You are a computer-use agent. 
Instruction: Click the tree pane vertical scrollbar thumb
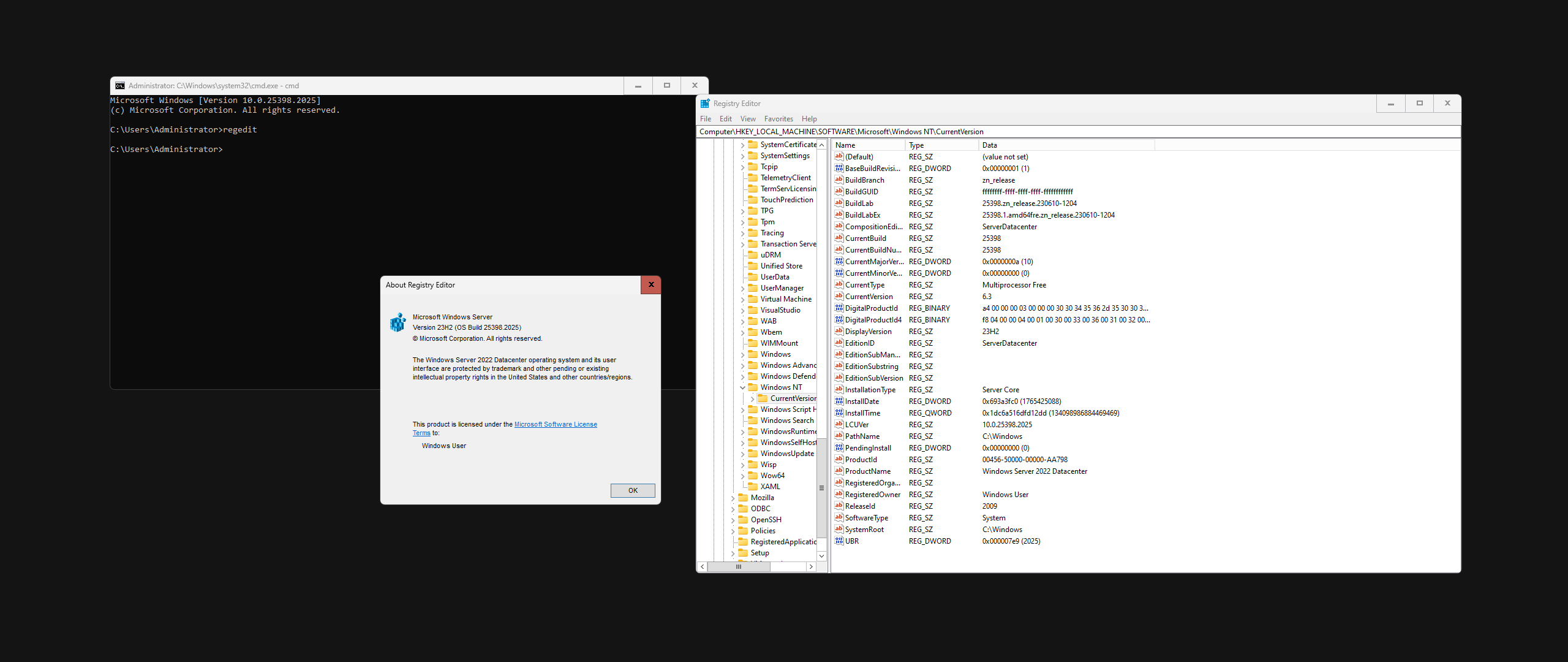[x=821, y=488]
